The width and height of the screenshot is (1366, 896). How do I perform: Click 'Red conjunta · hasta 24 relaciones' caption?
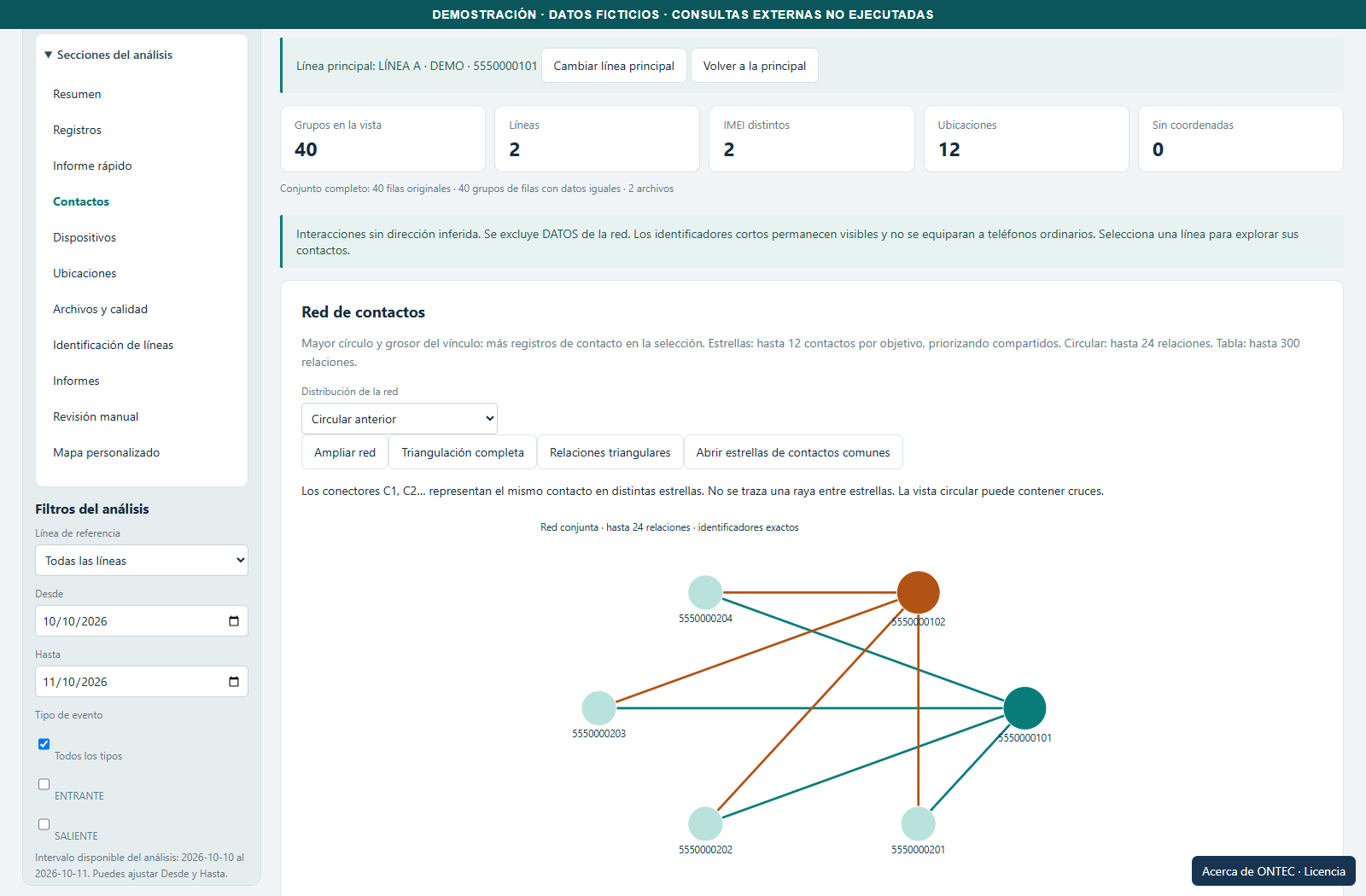[669, 527]
